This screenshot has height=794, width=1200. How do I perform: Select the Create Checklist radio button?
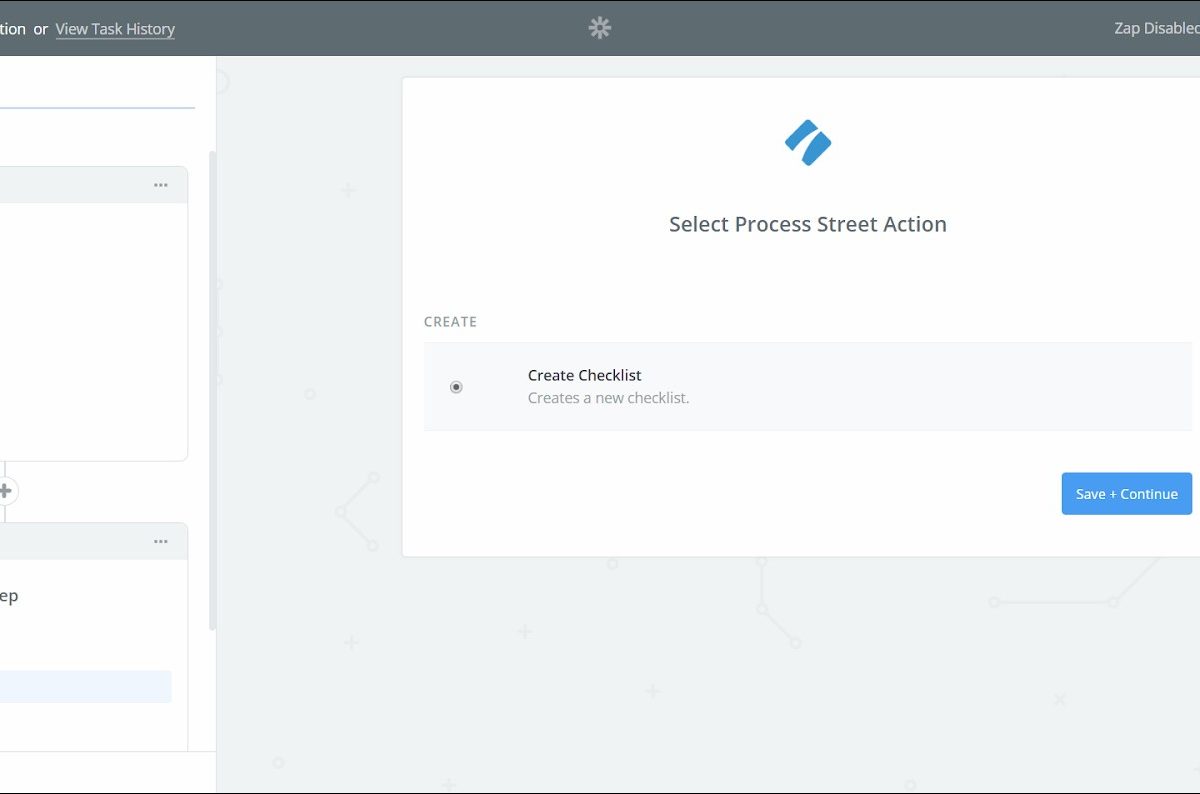[x=456, y=387]
